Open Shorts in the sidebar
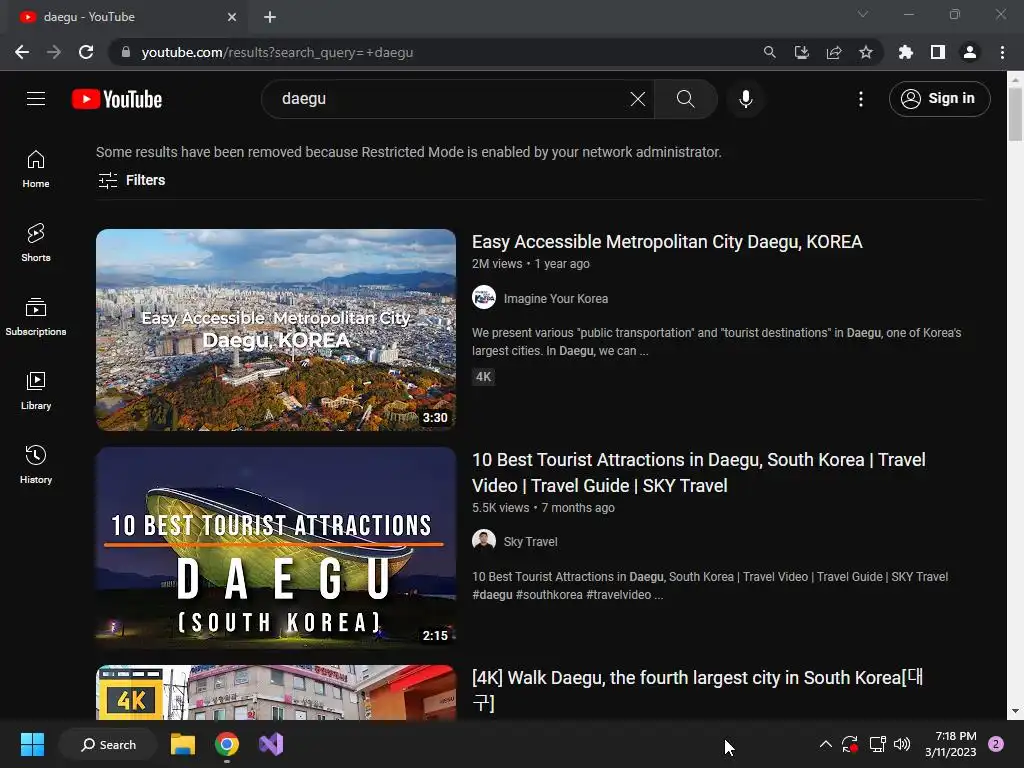This screenshot has width=1024, height=768. pos(36,243)
